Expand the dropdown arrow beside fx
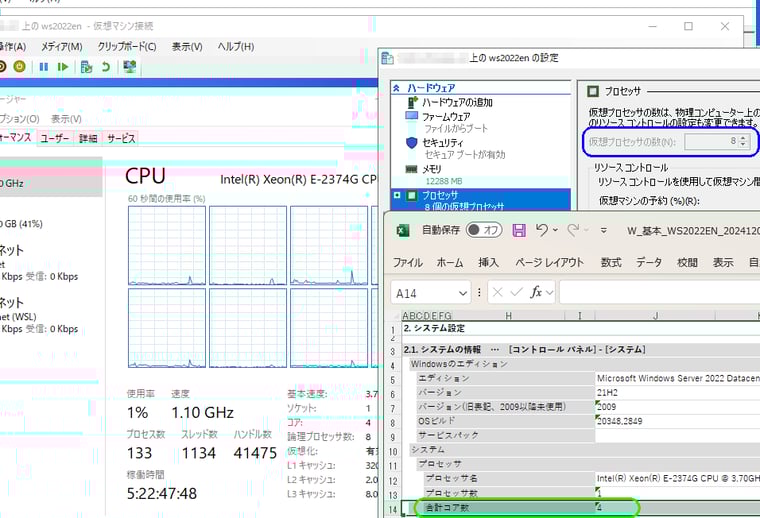760x518 pixels. pos(550,293)
